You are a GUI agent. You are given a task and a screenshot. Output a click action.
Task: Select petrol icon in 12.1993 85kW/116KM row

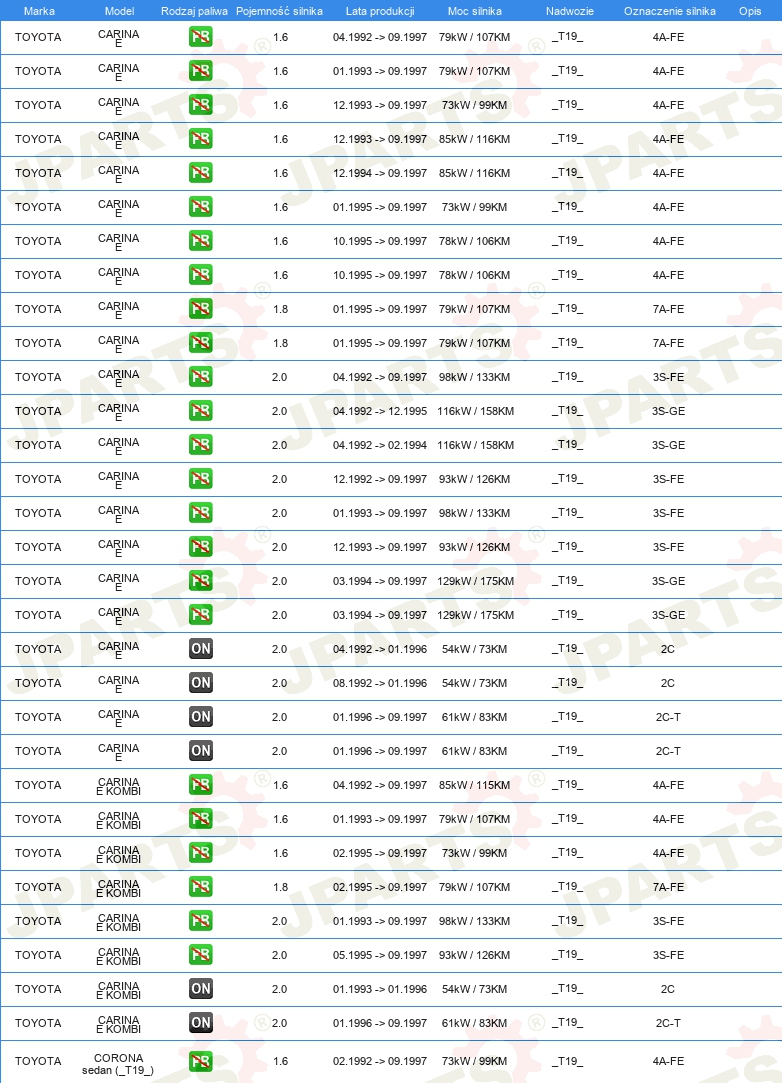coord(200,139)
